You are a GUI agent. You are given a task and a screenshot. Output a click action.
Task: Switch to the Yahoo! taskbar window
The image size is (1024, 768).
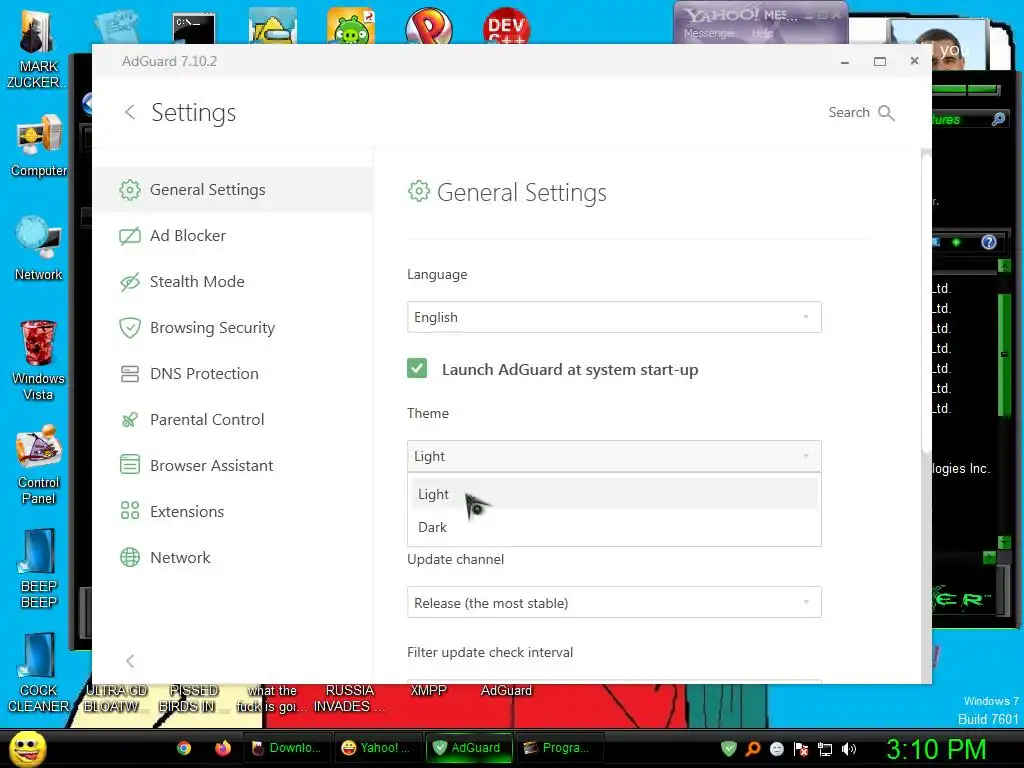[377, 748]
